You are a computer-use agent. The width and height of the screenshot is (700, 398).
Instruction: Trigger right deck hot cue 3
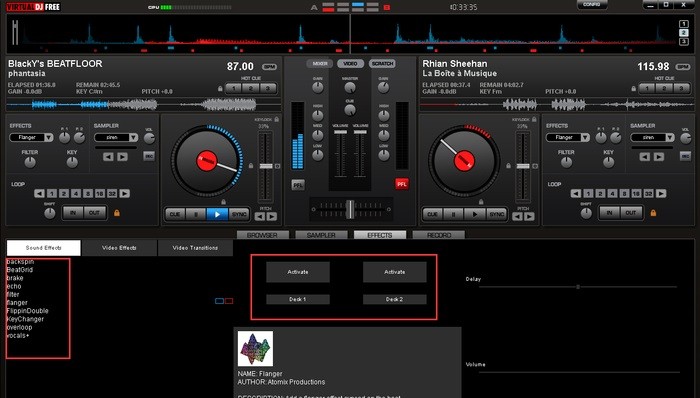click(x=681, y=88)
